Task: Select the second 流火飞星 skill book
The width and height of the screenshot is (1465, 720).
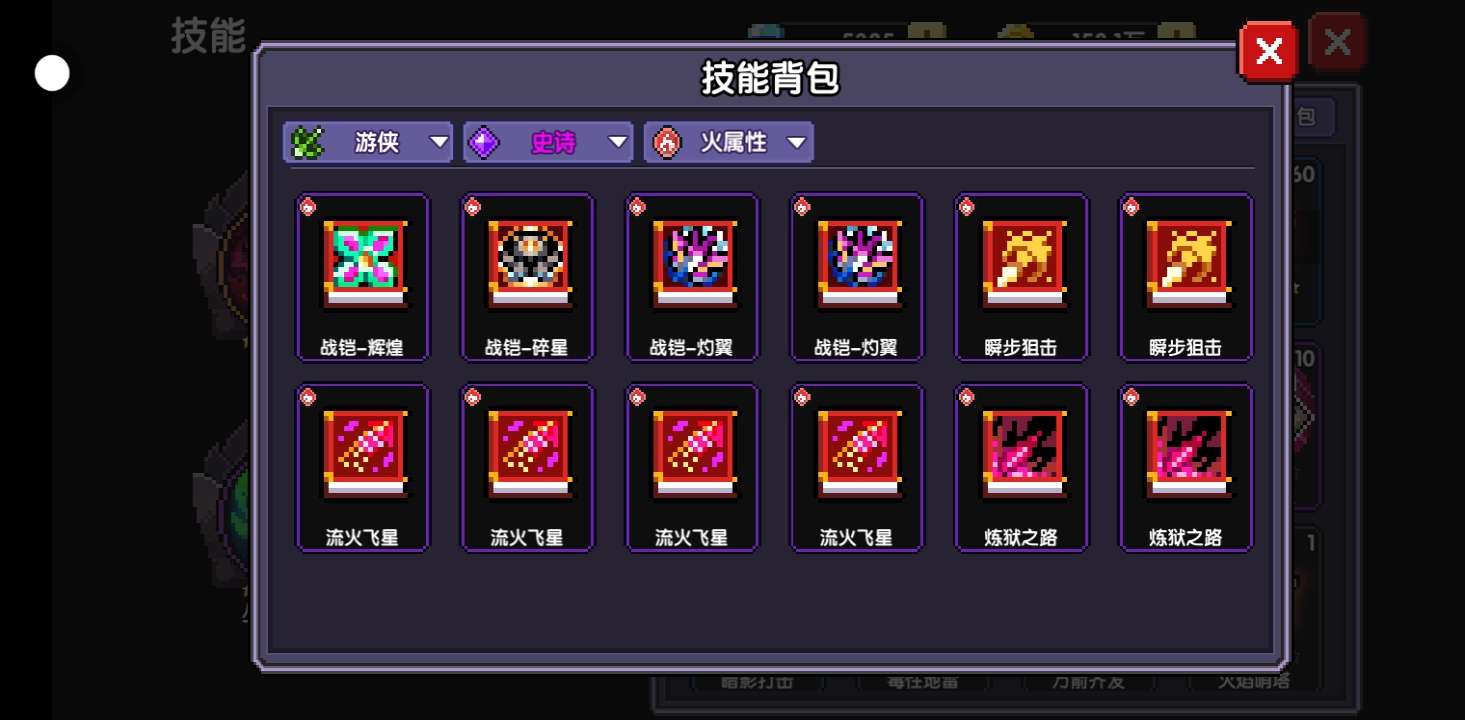Action: pyautogui.click(x=527, y=467)
